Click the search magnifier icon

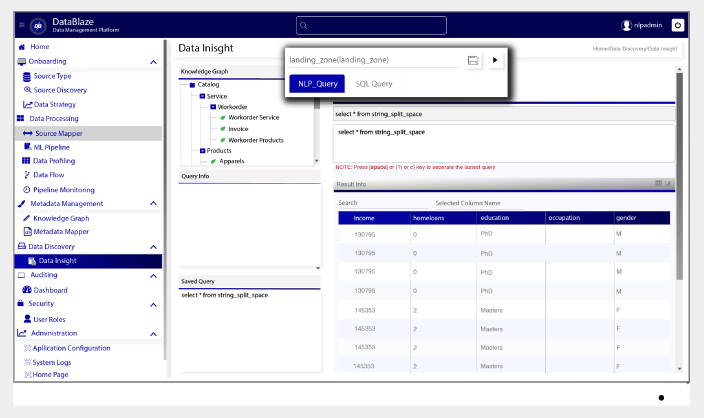[x=304, y=26]
